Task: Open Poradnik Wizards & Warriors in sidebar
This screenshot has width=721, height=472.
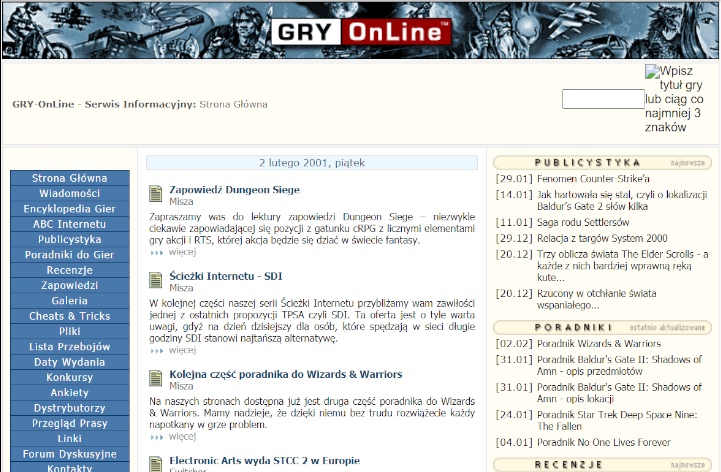Action: pyautogui.click(x=599, y=343)
